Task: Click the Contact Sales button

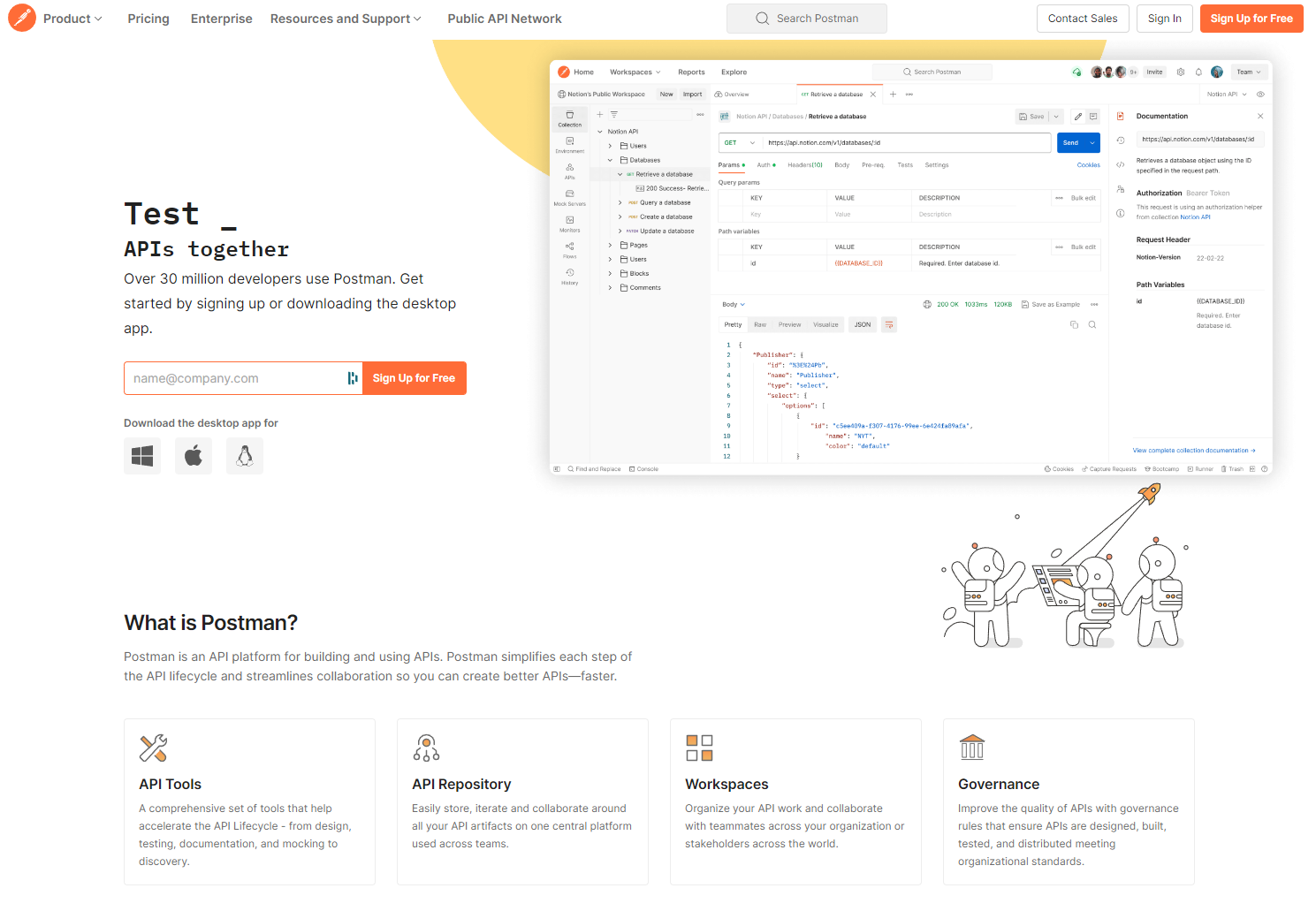Action: click(1083, 19)
